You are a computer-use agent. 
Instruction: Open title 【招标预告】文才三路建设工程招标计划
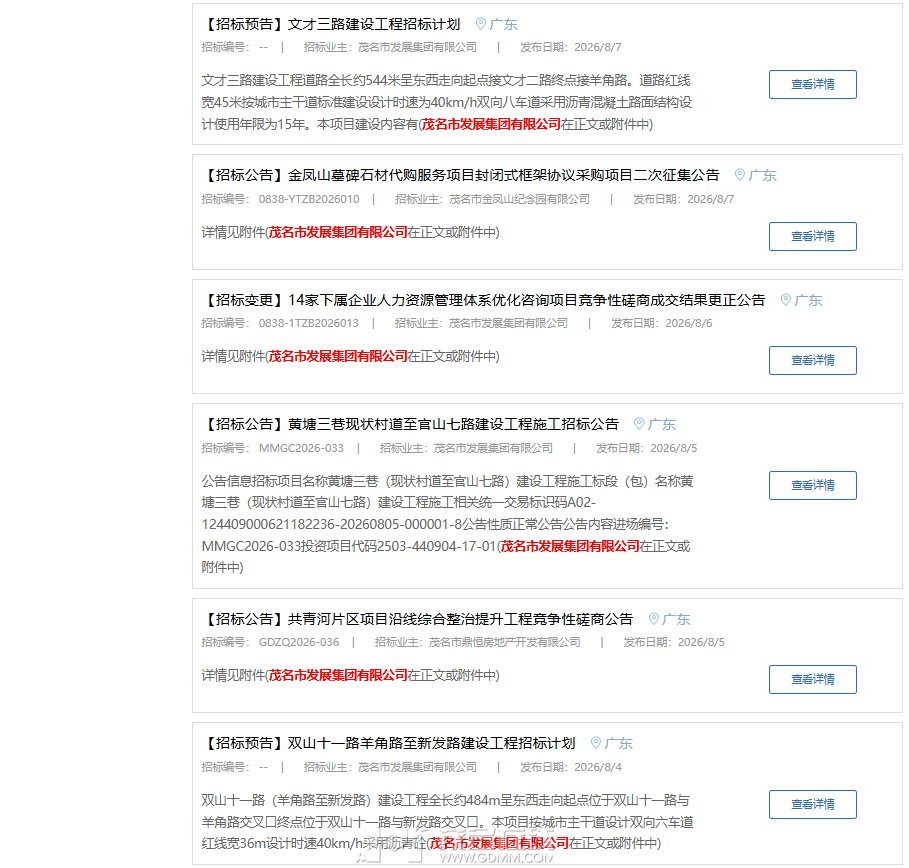(331, 24)
